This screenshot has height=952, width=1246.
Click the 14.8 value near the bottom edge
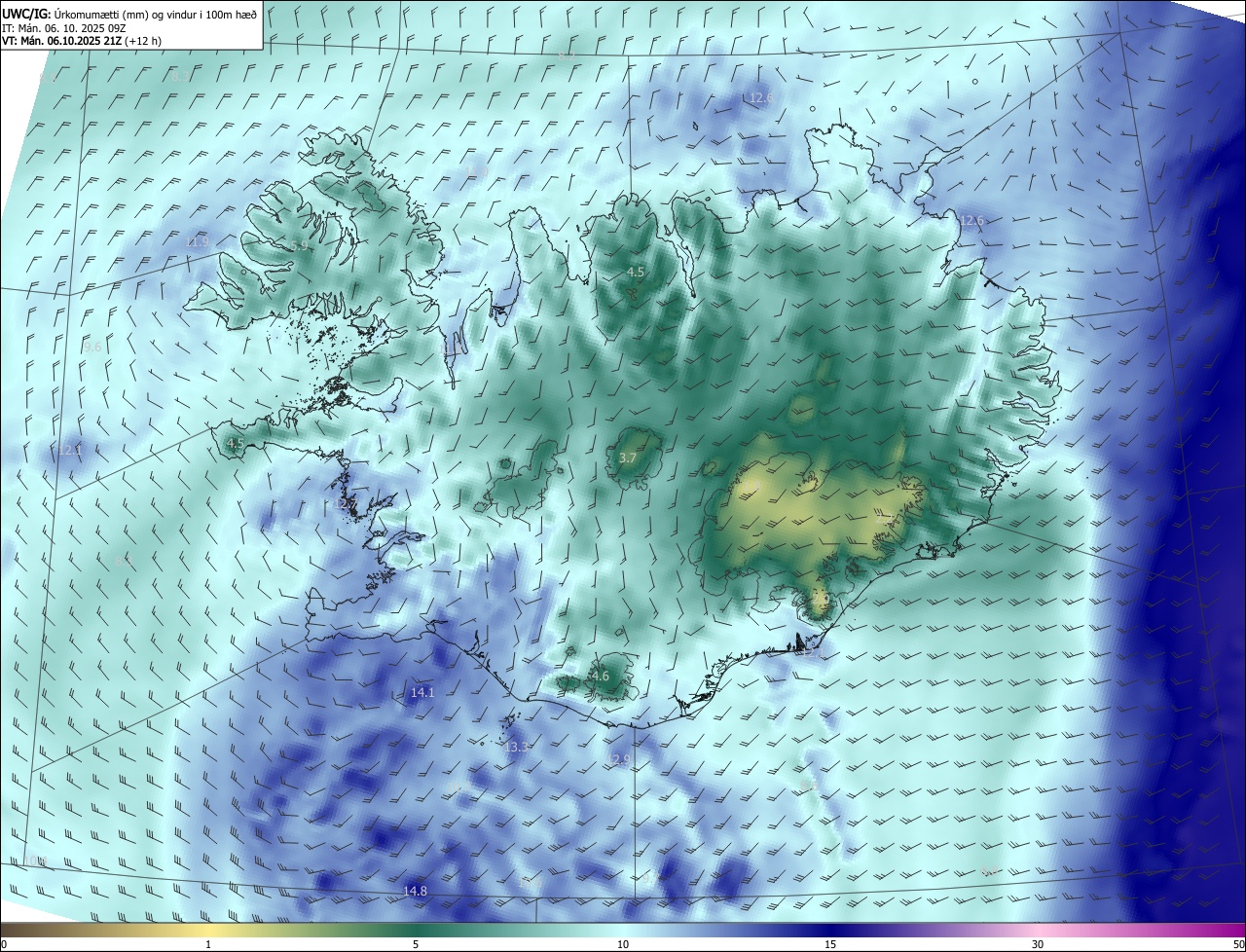[x=415, y=891]
